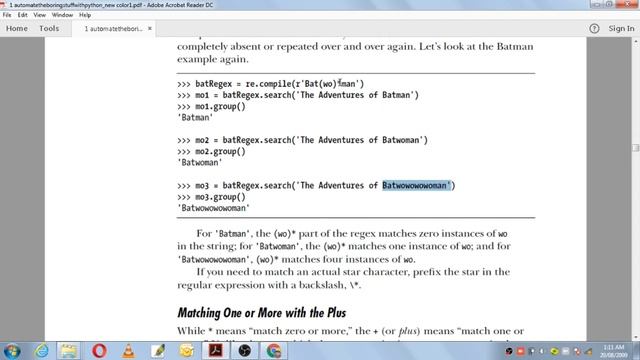Click the black round tray icon

click(x=509, y=351)
